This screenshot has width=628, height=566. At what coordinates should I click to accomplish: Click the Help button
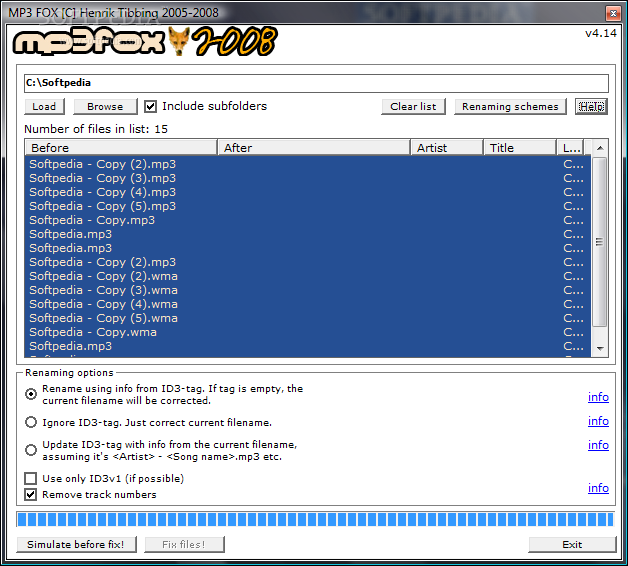591,107
